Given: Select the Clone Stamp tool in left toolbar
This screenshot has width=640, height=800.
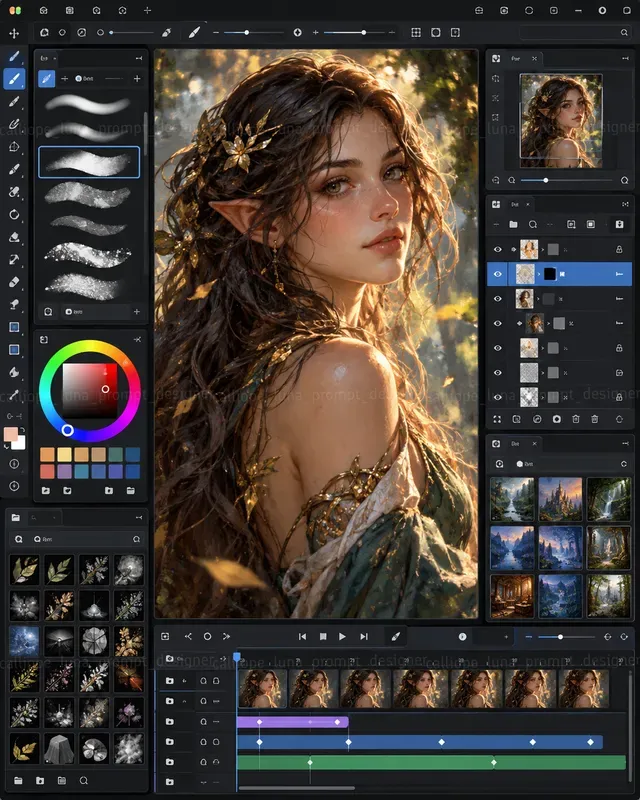Looking at the screenshot, I should tap(14, 305).
